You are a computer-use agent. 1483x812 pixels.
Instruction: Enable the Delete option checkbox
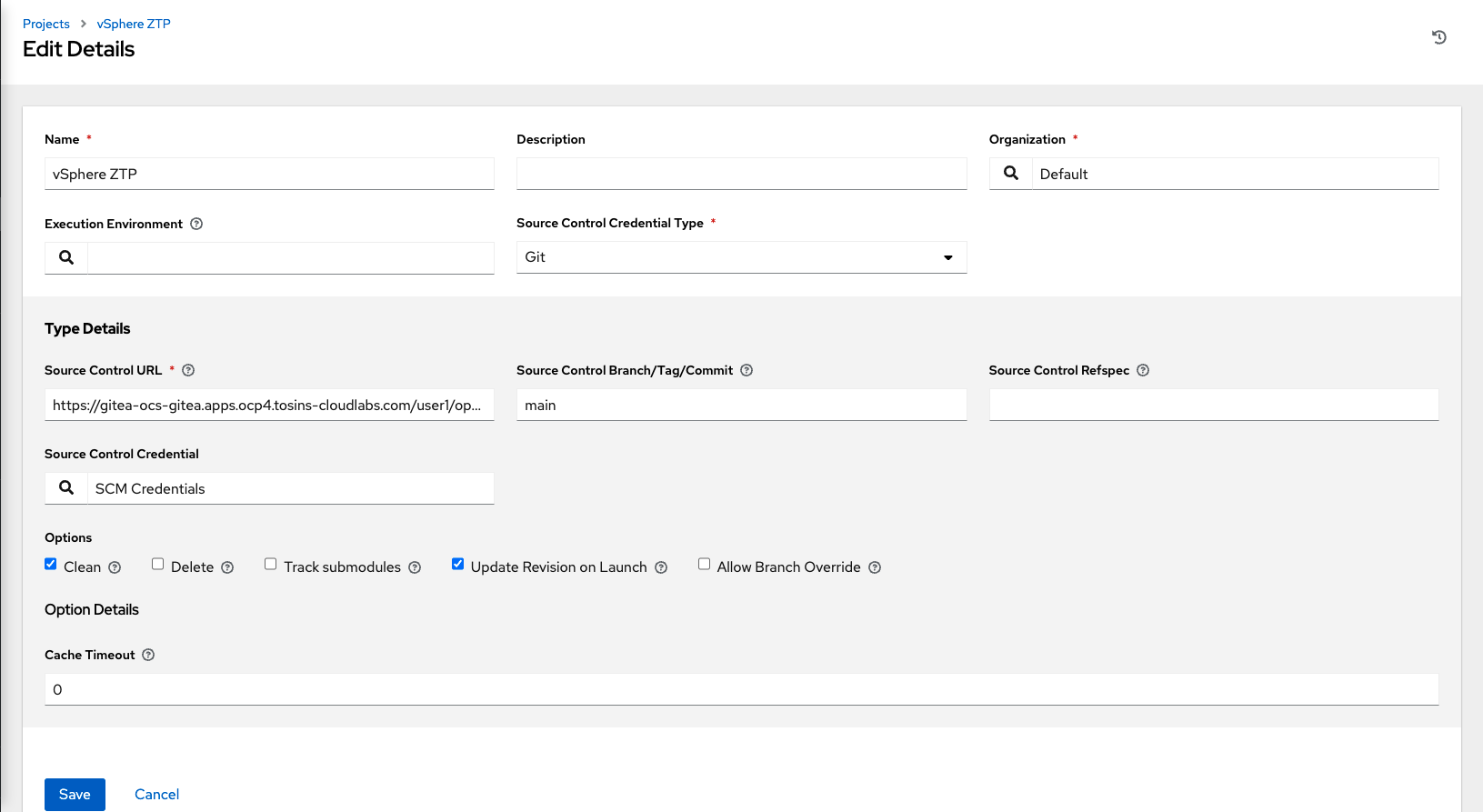tap(158, 565)
